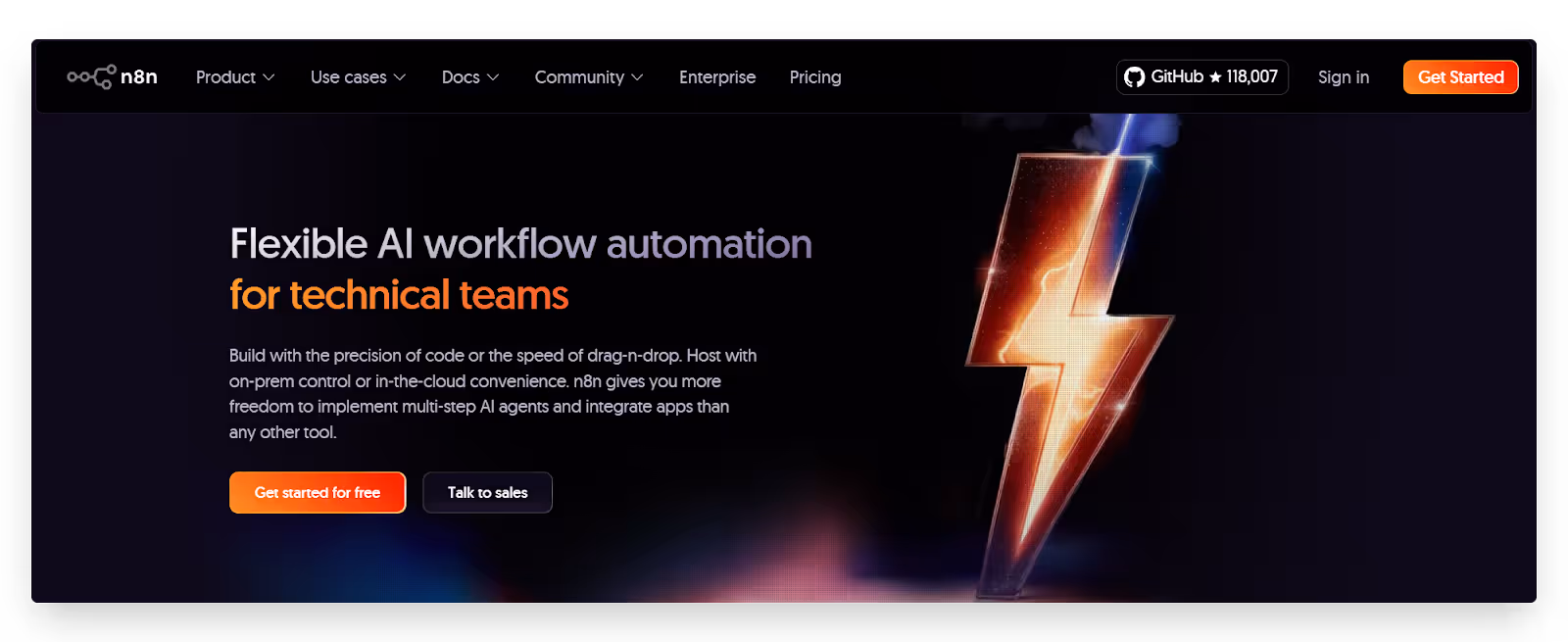1568x642 pixels.
Task: Click the heading Flexible AI workflow automation
Action: [520, 244]
